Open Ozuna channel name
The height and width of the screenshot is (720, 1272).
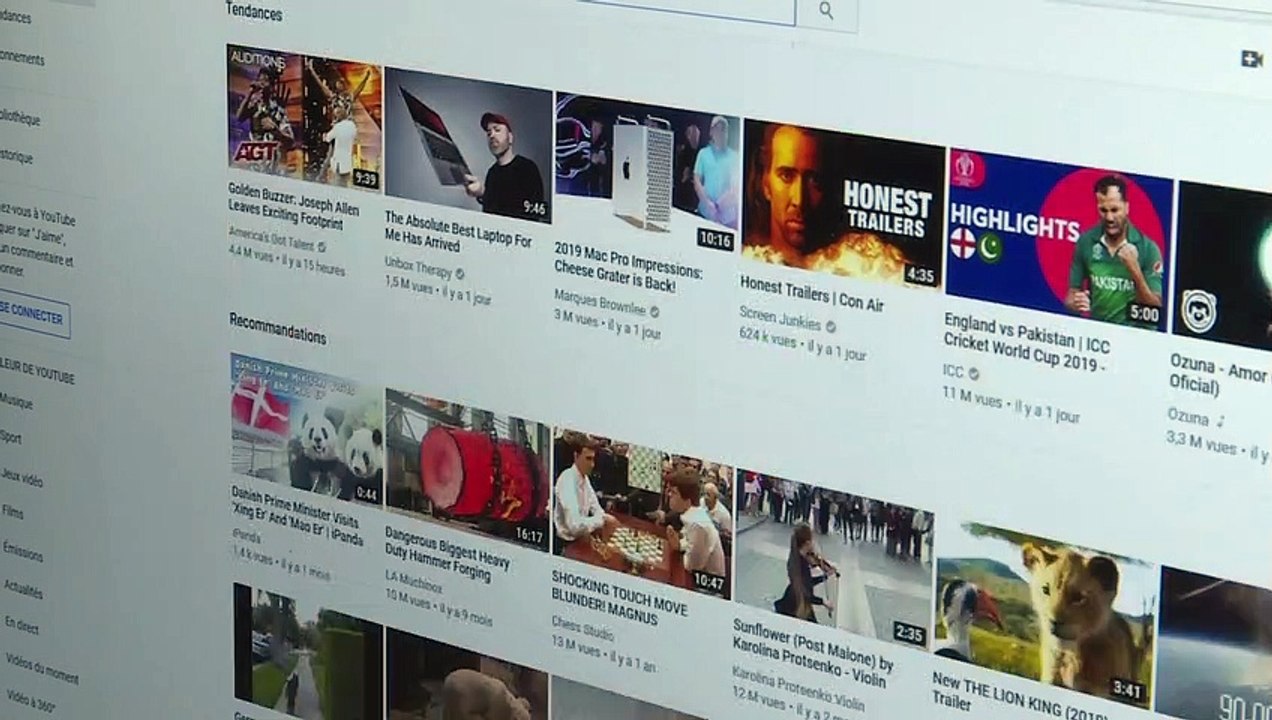click(x=1187, y=414)
